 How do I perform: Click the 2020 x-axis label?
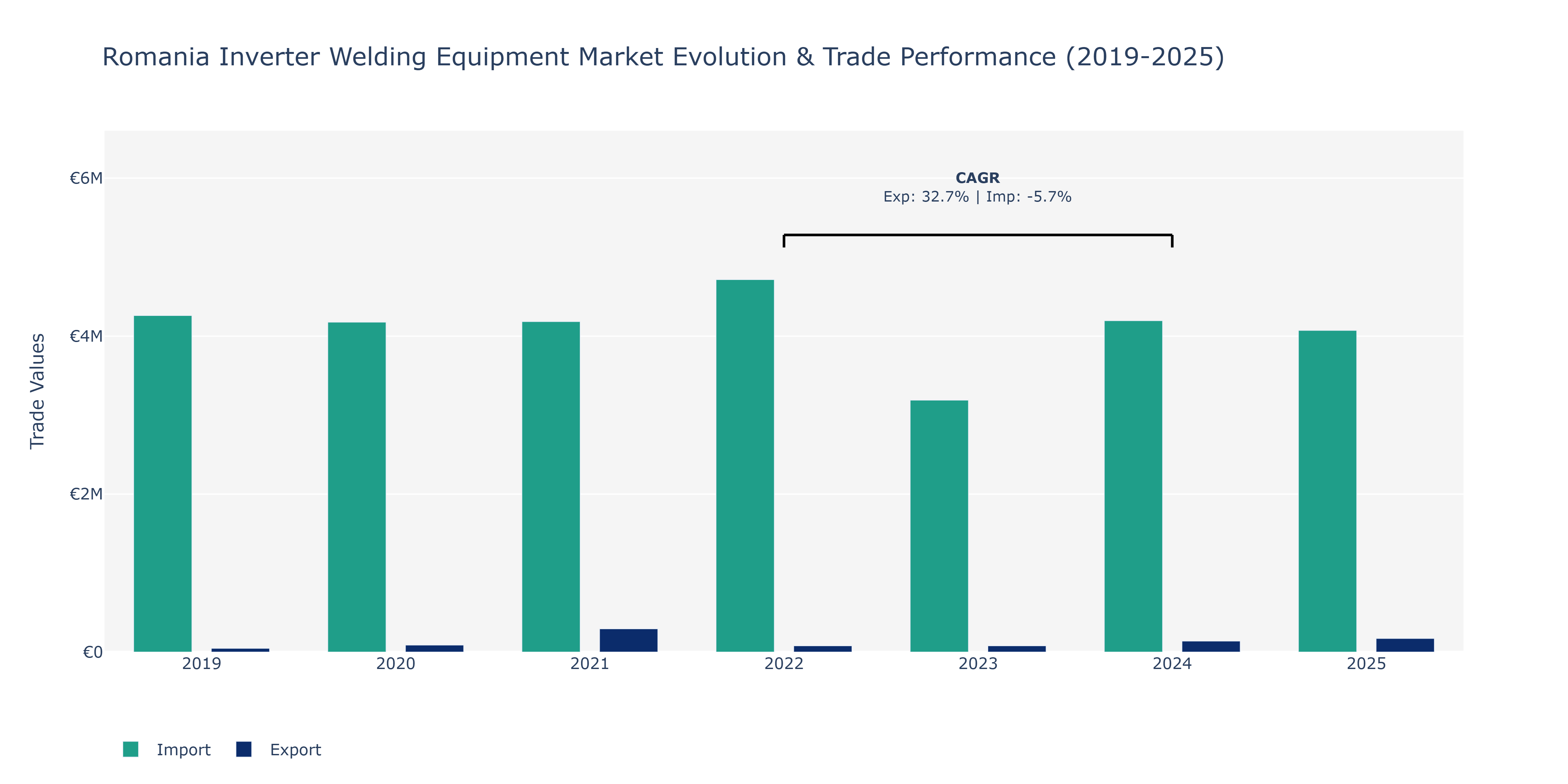(x=396, y=663)
